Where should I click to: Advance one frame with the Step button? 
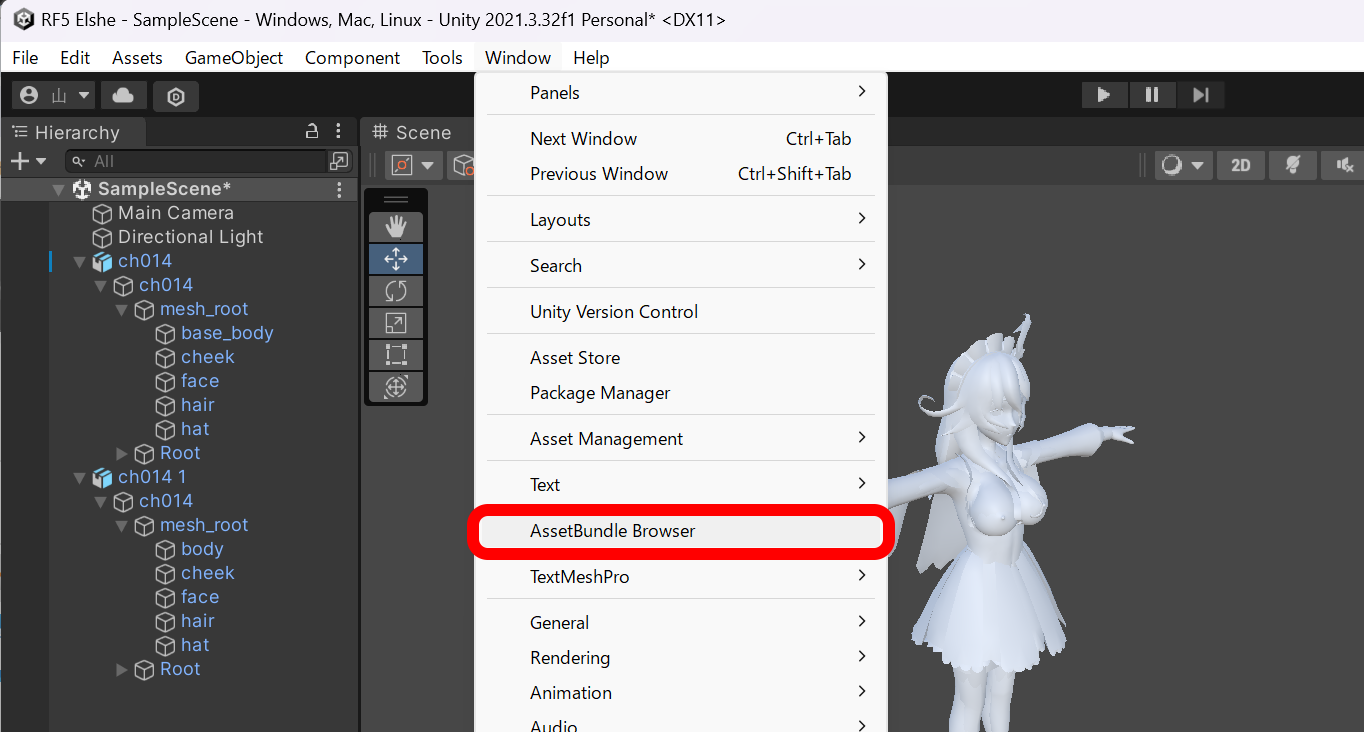click(1201, 95)
